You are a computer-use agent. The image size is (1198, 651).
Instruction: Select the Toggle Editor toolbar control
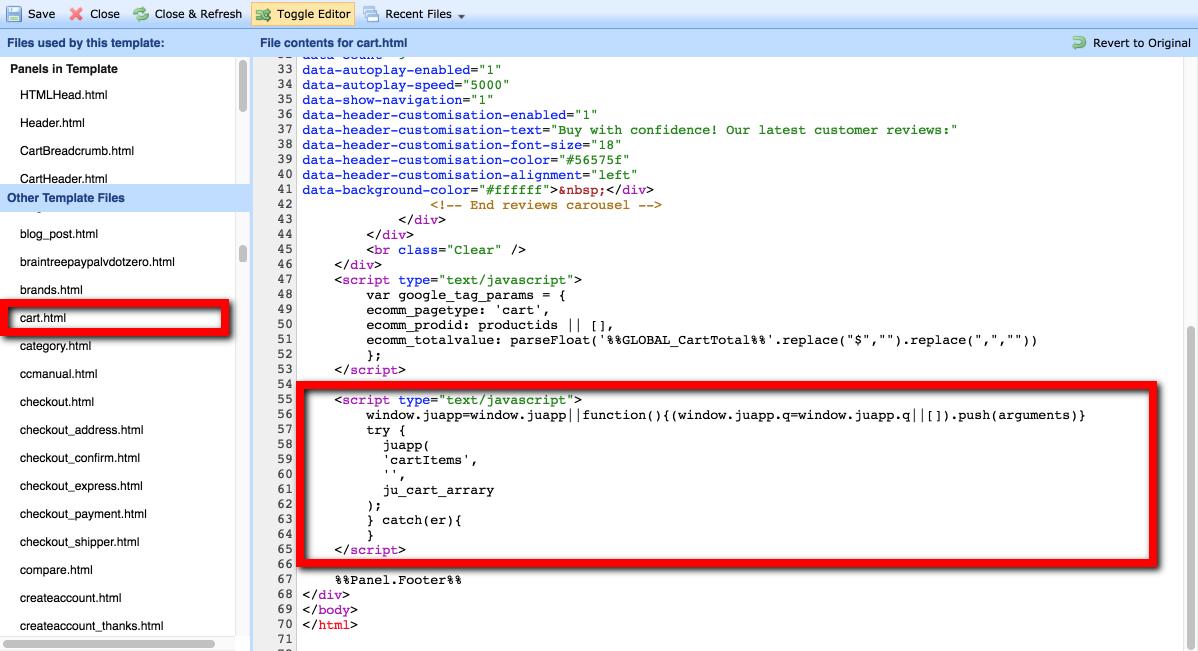click(302, 15)
